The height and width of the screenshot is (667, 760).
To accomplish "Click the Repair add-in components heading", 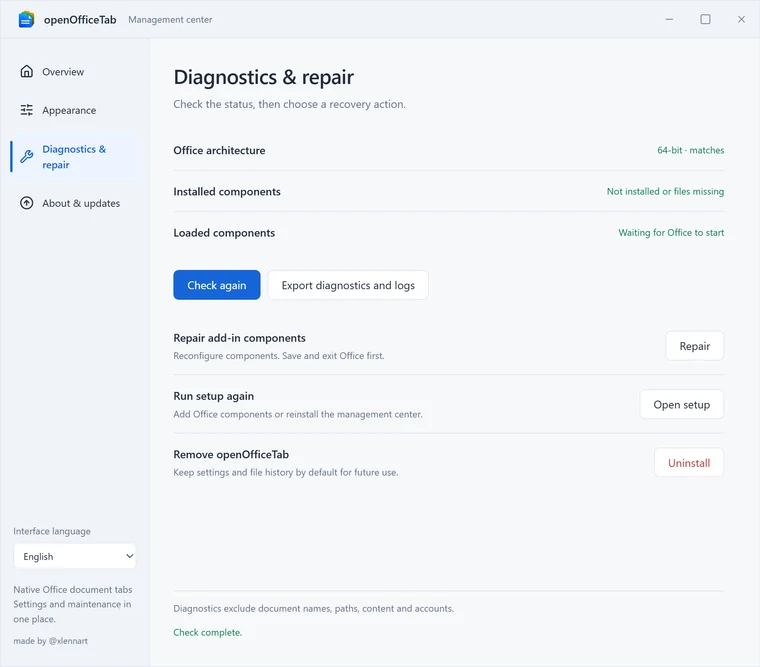I will [239, 338].
